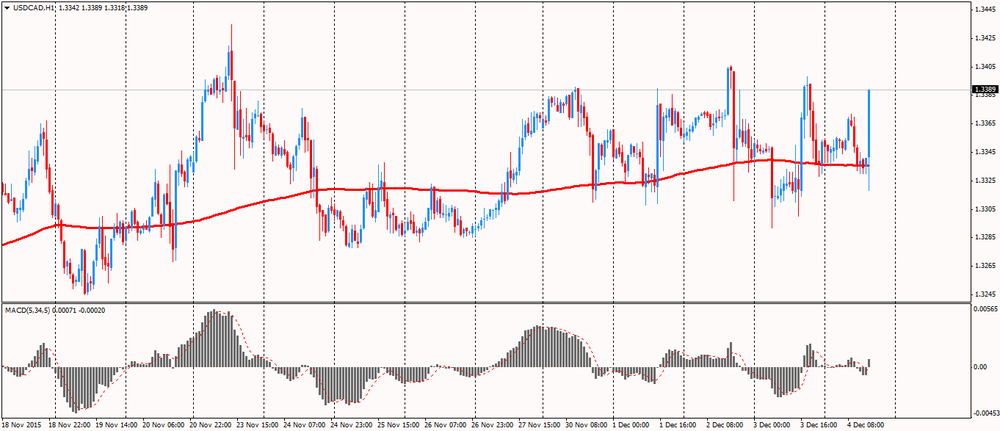Click the 1 Dec 16:00 time label

pos(679,423)
